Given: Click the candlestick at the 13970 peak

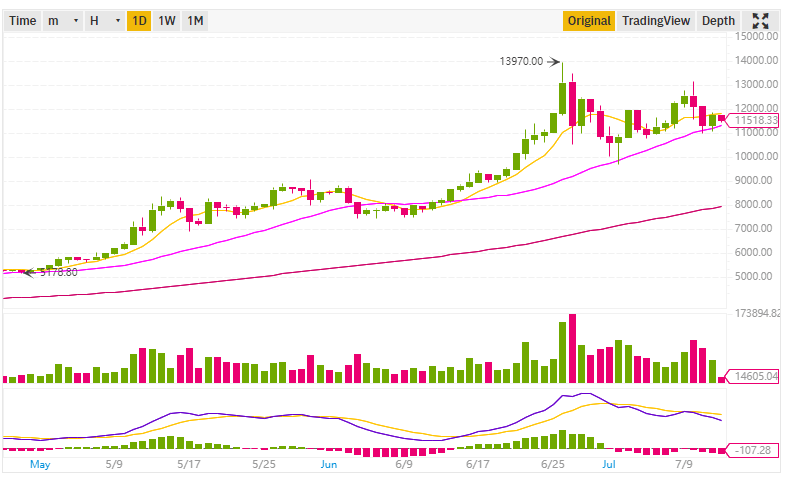Looking at the screenshot, I should coord(563,91).
